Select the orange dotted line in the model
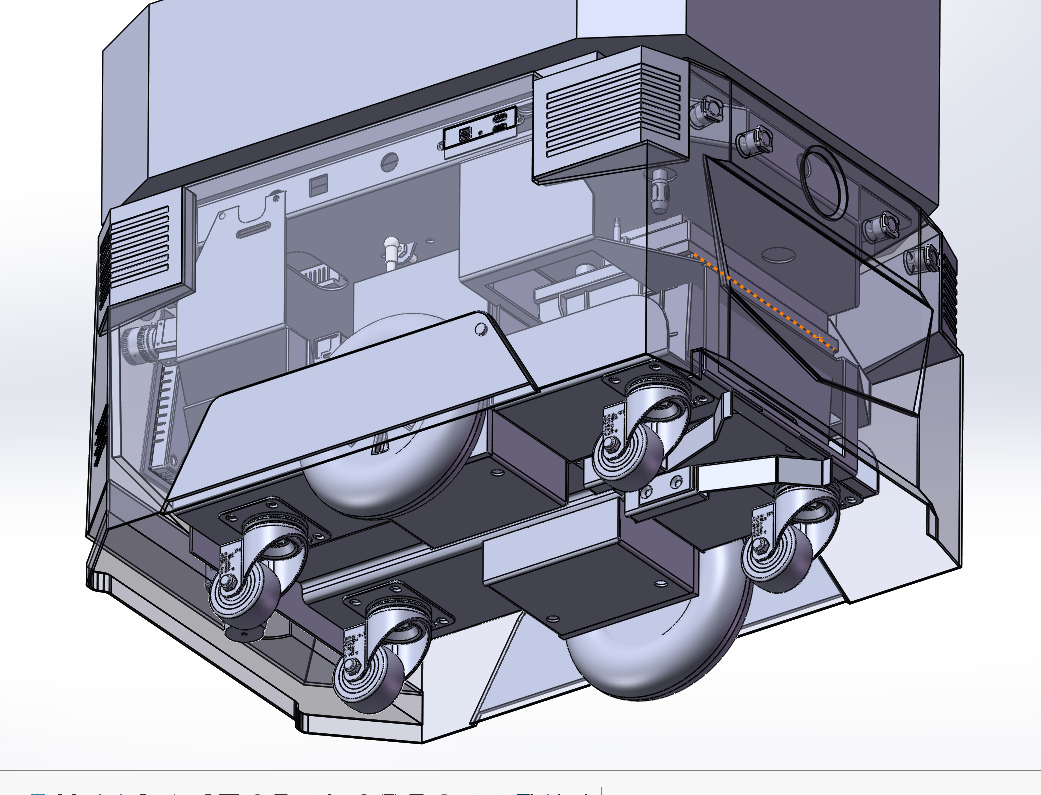Image resolution: width=1041 pixels, height=795 pixels. (762, 300)
